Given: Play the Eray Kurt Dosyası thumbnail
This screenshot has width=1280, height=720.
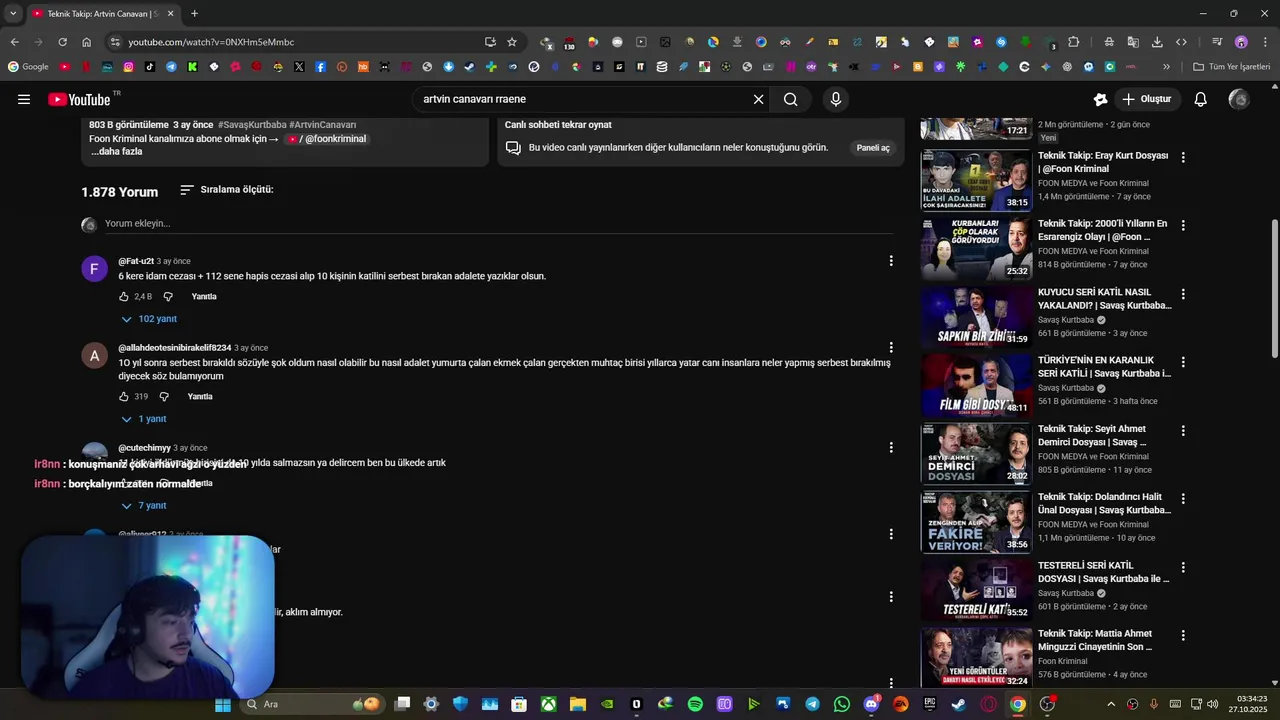Looking at the screenshot, I should (x=976, y=181).
